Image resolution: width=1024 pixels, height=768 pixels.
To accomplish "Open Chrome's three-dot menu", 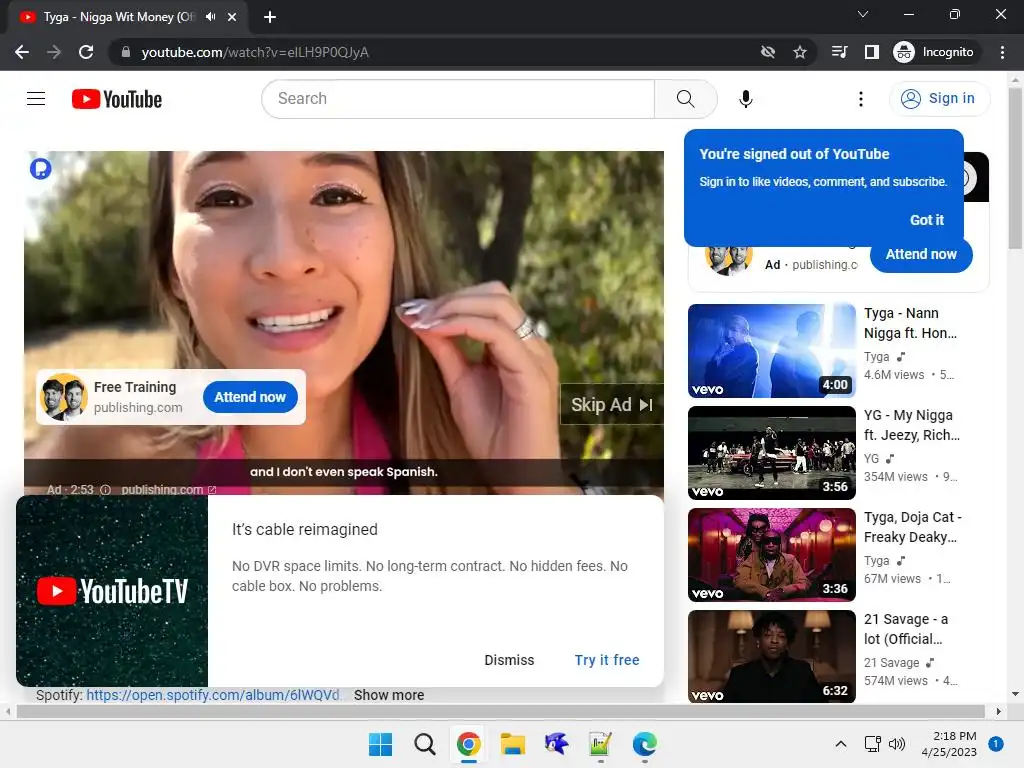I will [x=1002, y=52].
